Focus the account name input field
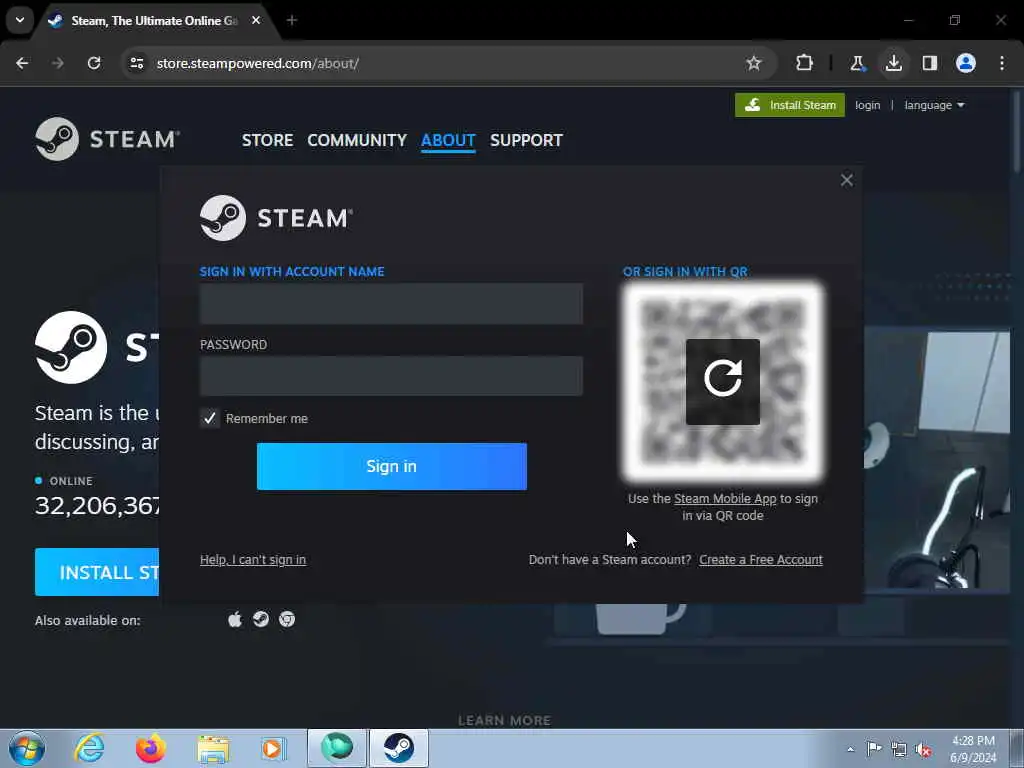 click(391, 304)
